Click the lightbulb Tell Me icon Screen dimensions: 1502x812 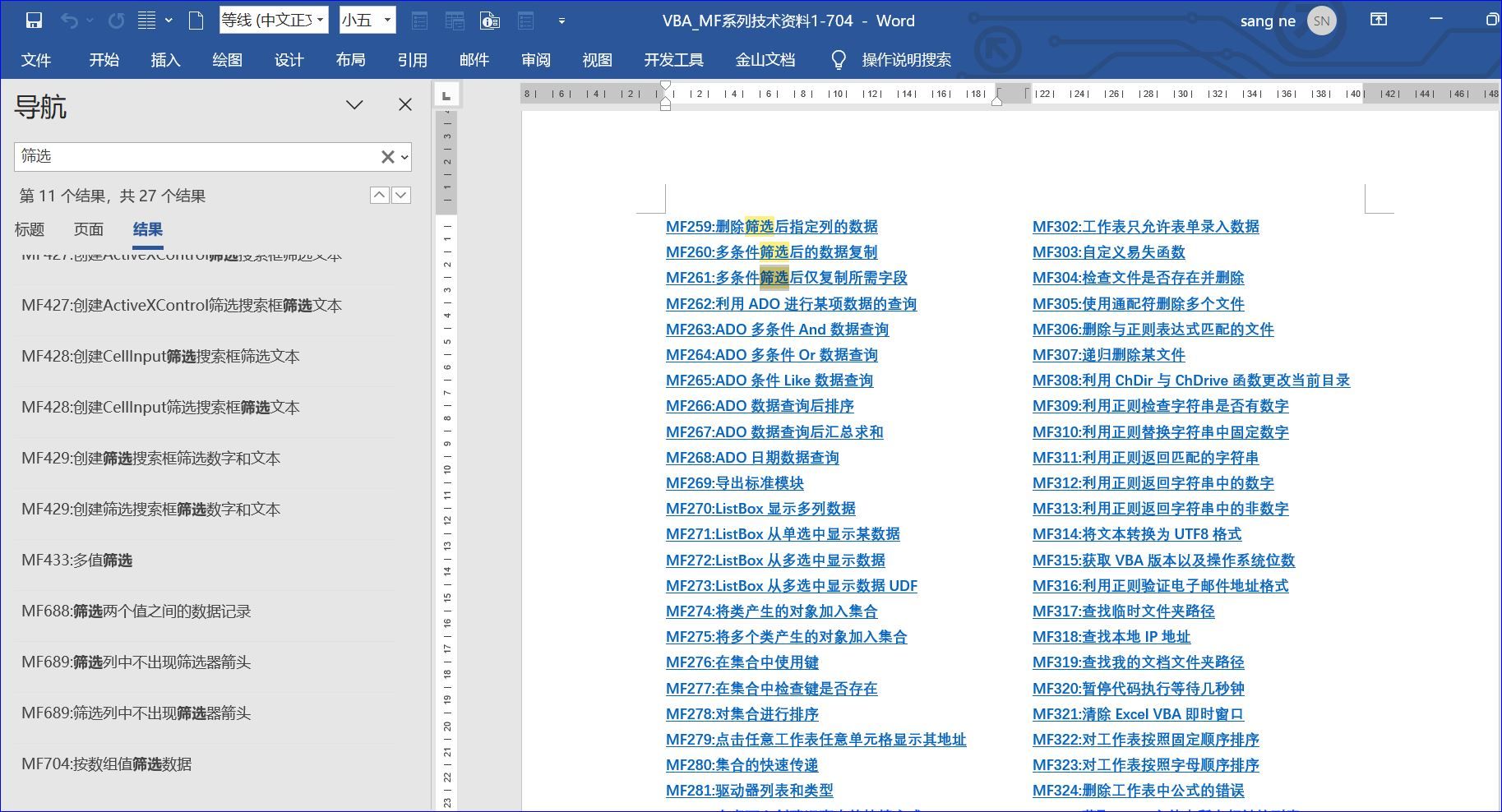click(x=839, y=60)
